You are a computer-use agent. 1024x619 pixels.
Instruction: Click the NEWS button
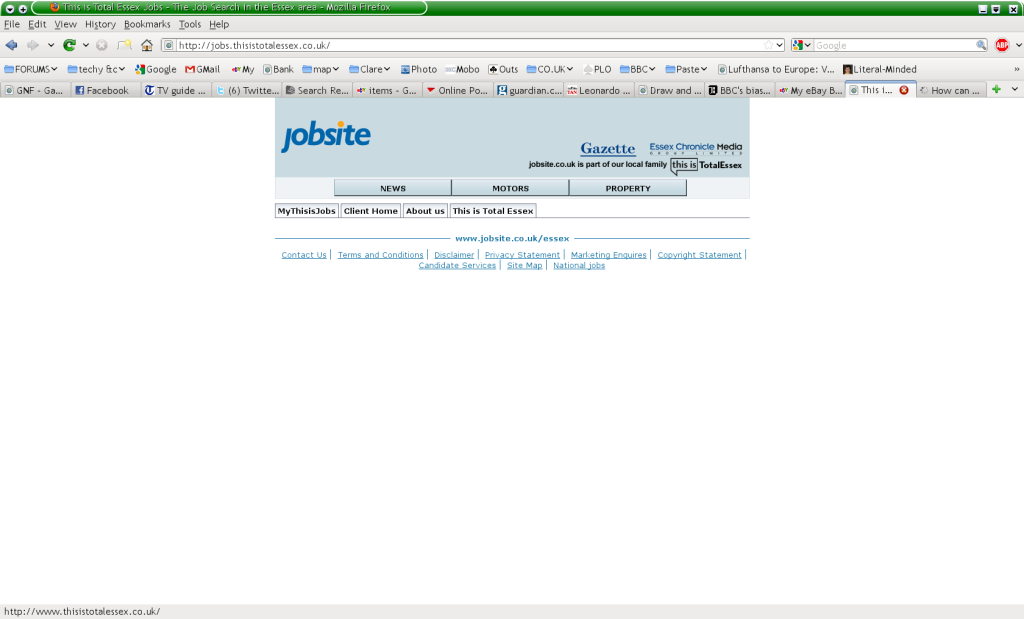(x=392, y=188)
